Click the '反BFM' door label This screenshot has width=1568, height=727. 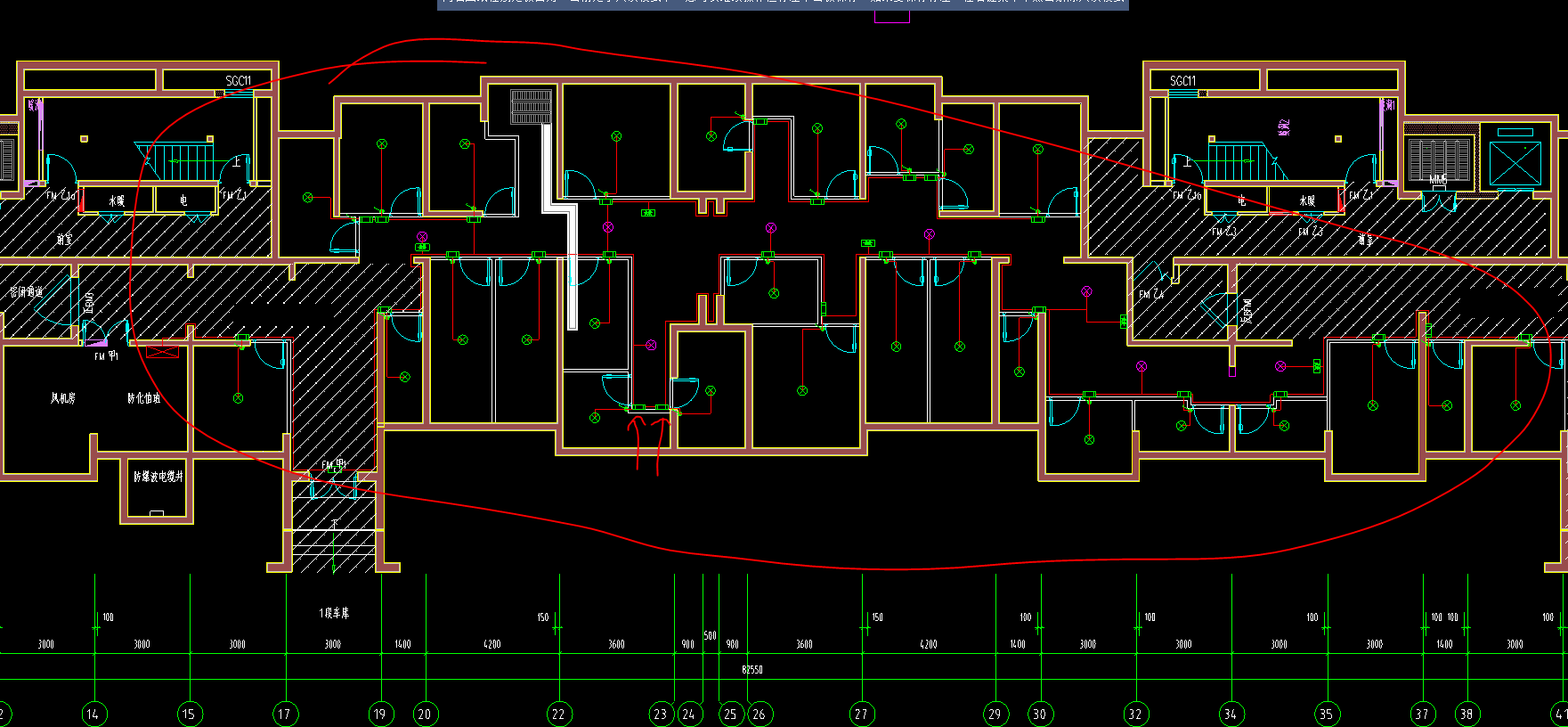[x=1247, y=310]
